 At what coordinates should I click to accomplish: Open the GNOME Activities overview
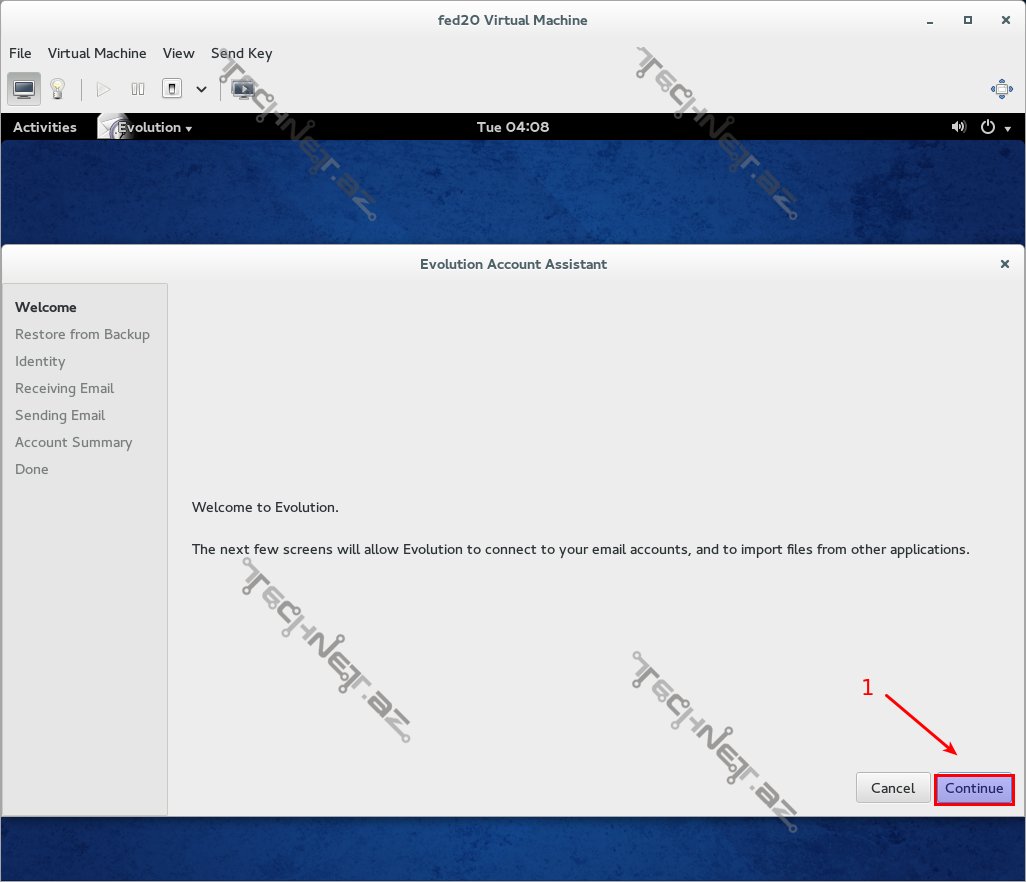coord(45,127)
